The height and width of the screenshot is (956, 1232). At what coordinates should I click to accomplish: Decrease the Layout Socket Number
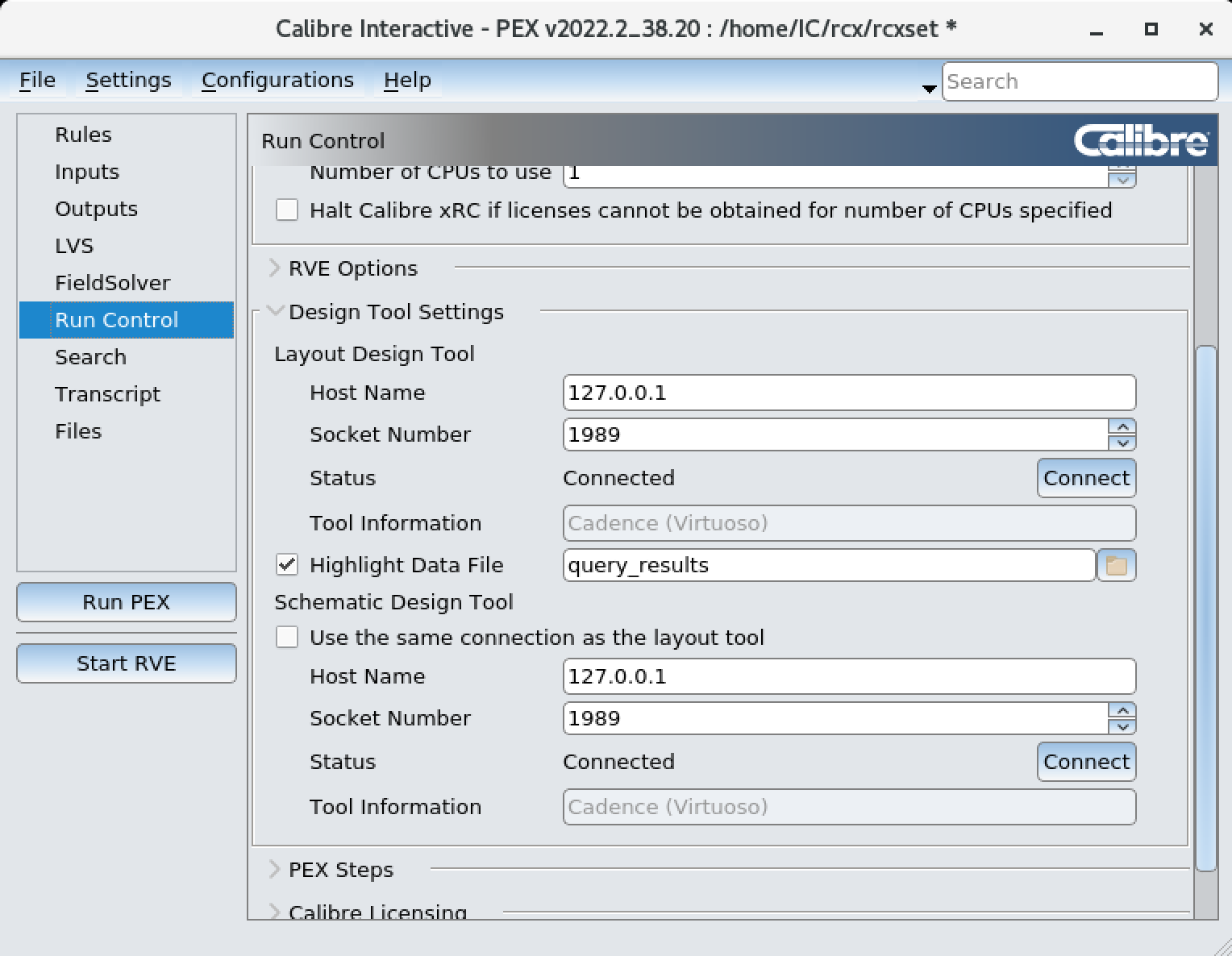click(1122, 443)
